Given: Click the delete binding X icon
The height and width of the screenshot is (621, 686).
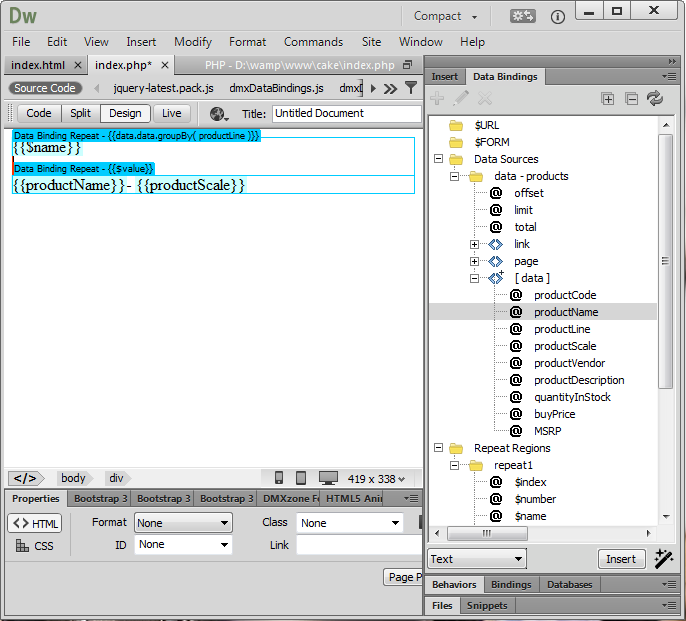Looking at the screenshot, I should point(485,98).
